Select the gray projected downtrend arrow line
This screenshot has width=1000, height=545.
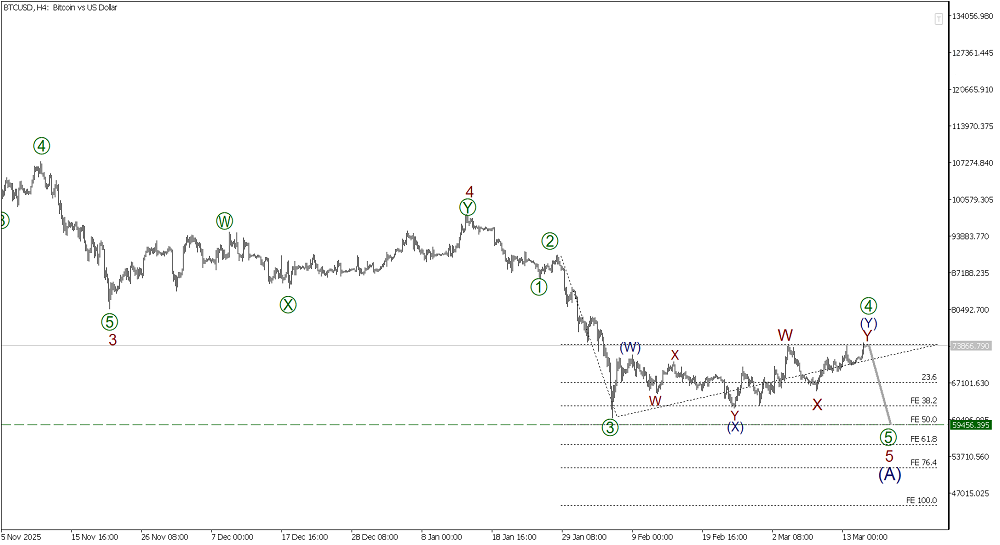pyautogui.click(x=879, y=385)
